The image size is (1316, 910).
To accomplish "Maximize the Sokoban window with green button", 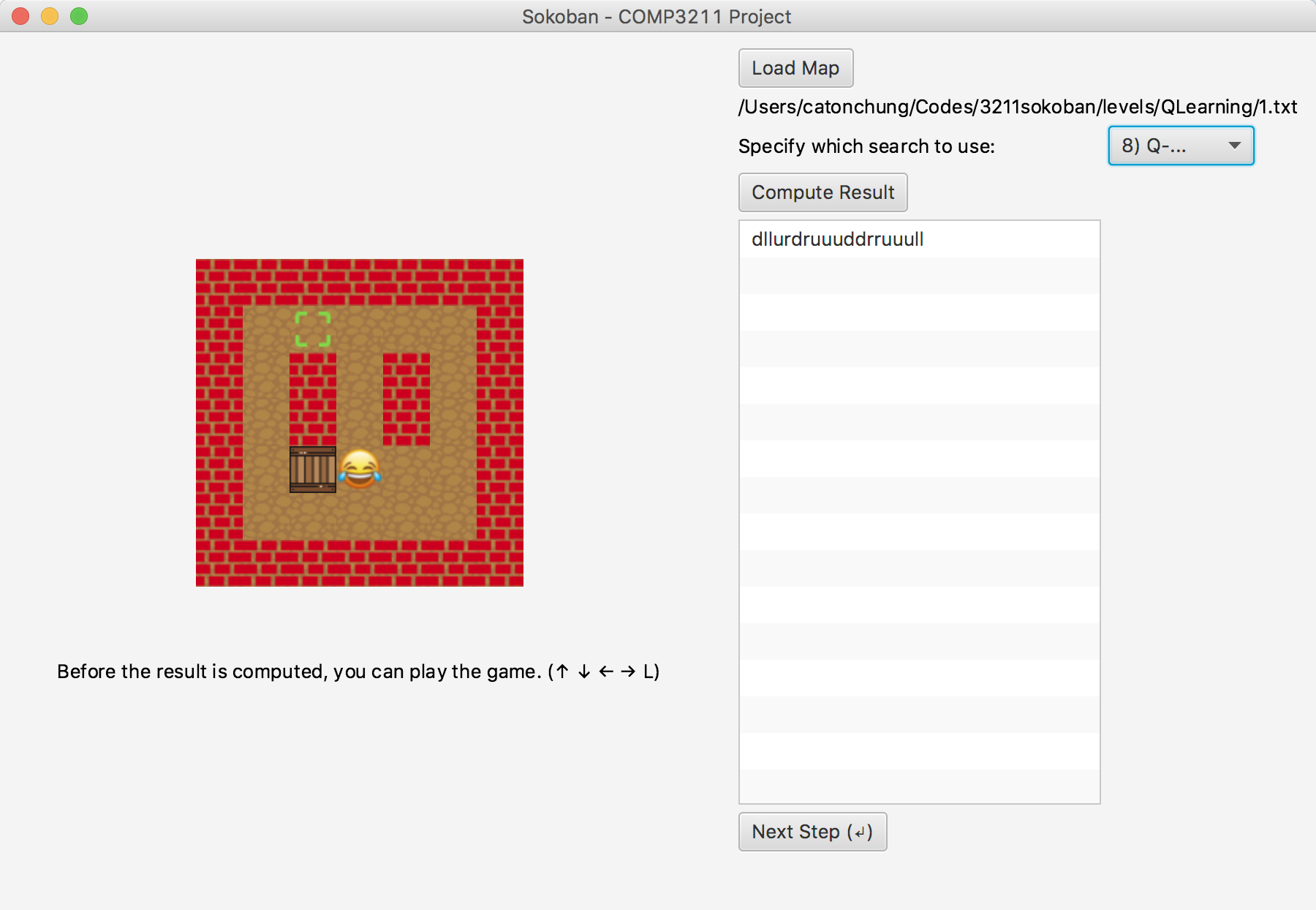I will point(79,16).
